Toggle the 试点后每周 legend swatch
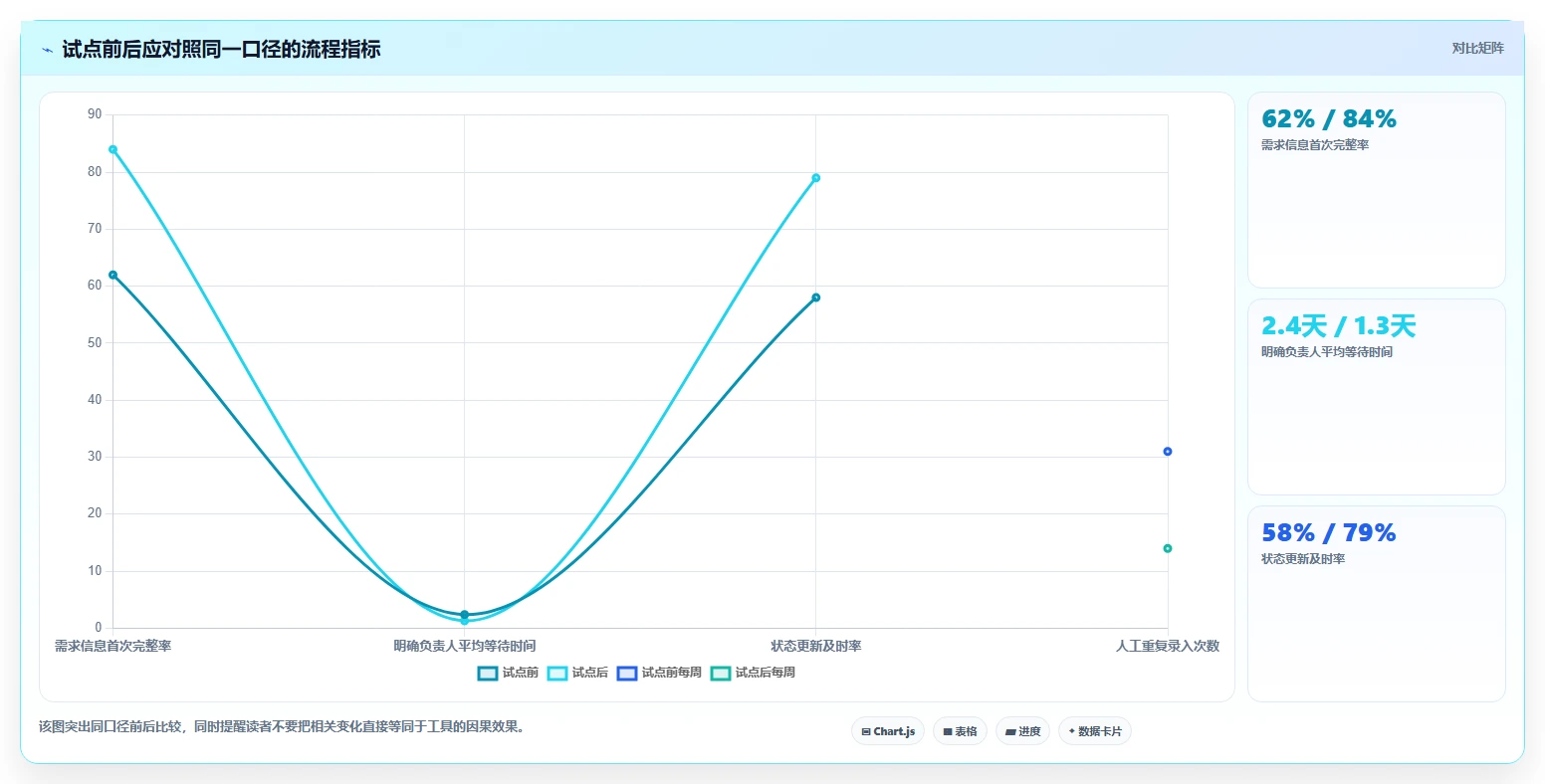 point(721,674)
